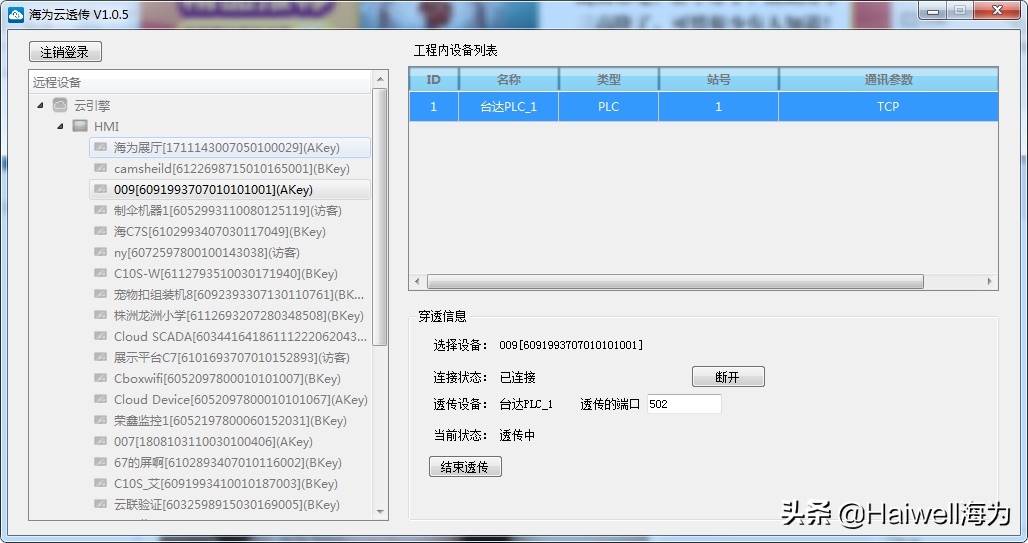1028x543 pixels.
Task: Select device 荣鑫监控1 in tree
Action: pyautogui.click(x=230, y=420)
